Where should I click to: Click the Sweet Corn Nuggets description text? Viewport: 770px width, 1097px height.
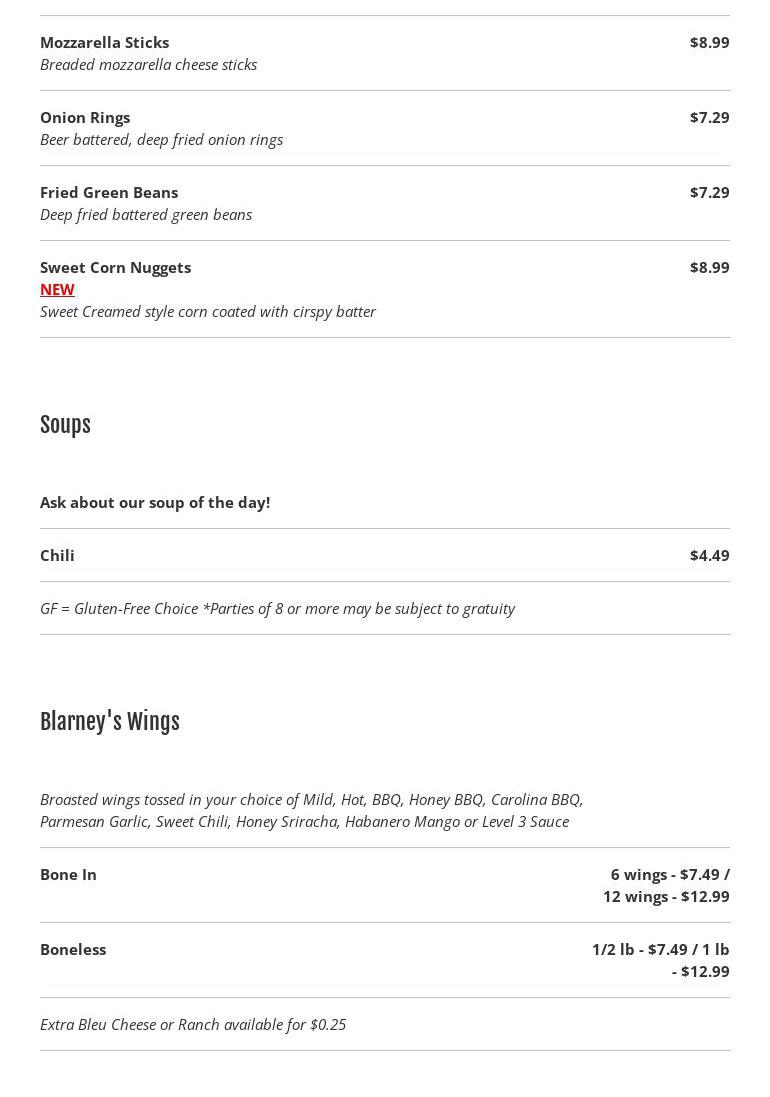(208, 311)
